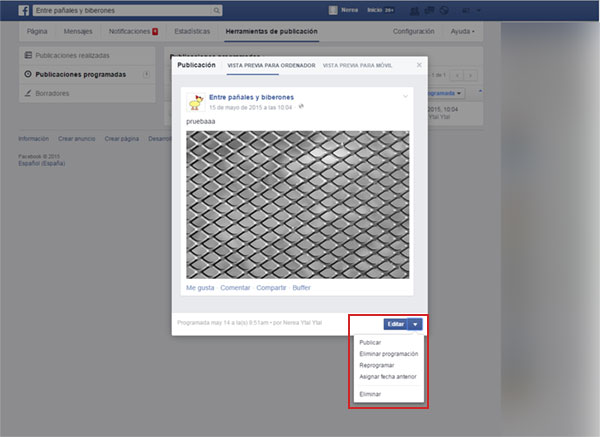The width and height of the screenshot is (600, 437).
Task: Select Publicaciones programadas in sidebar
Action: [x=81, y=74]
